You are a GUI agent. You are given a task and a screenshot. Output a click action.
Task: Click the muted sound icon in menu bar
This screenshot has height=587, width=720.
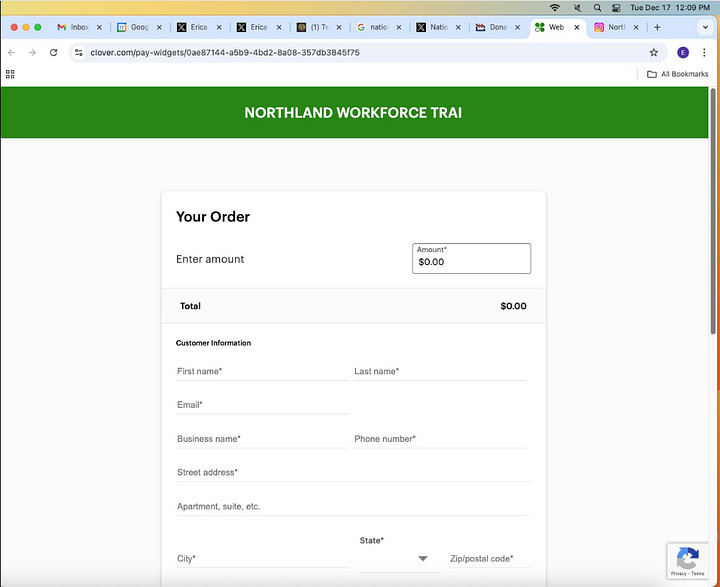pyautogui.click(x=577, y=7)
